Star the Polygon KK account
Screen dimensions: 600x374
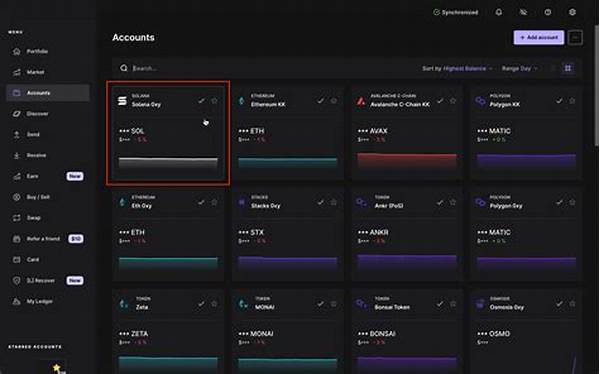click(572, 101)
